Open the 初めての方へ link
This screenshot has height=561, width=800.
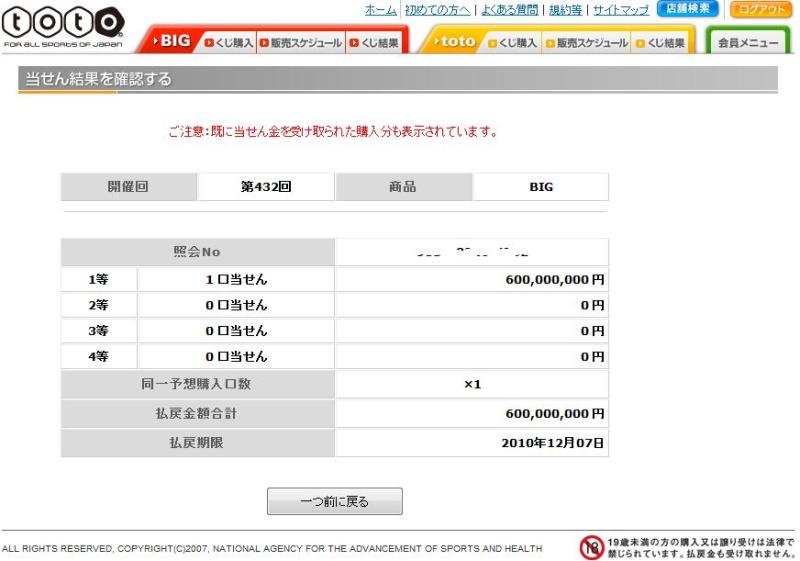[x=438, y=10]
